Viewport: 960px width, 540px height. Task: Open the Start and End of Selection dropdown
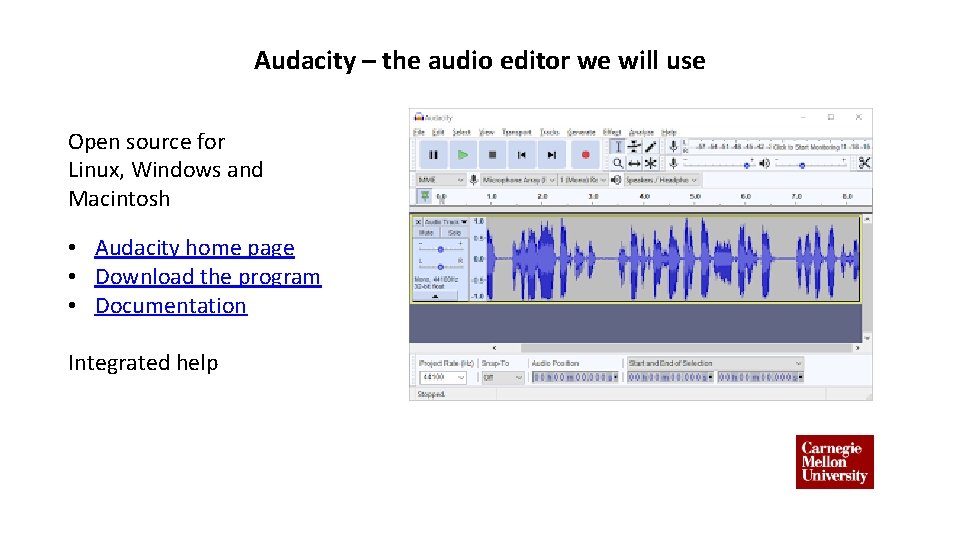(714, 363)
